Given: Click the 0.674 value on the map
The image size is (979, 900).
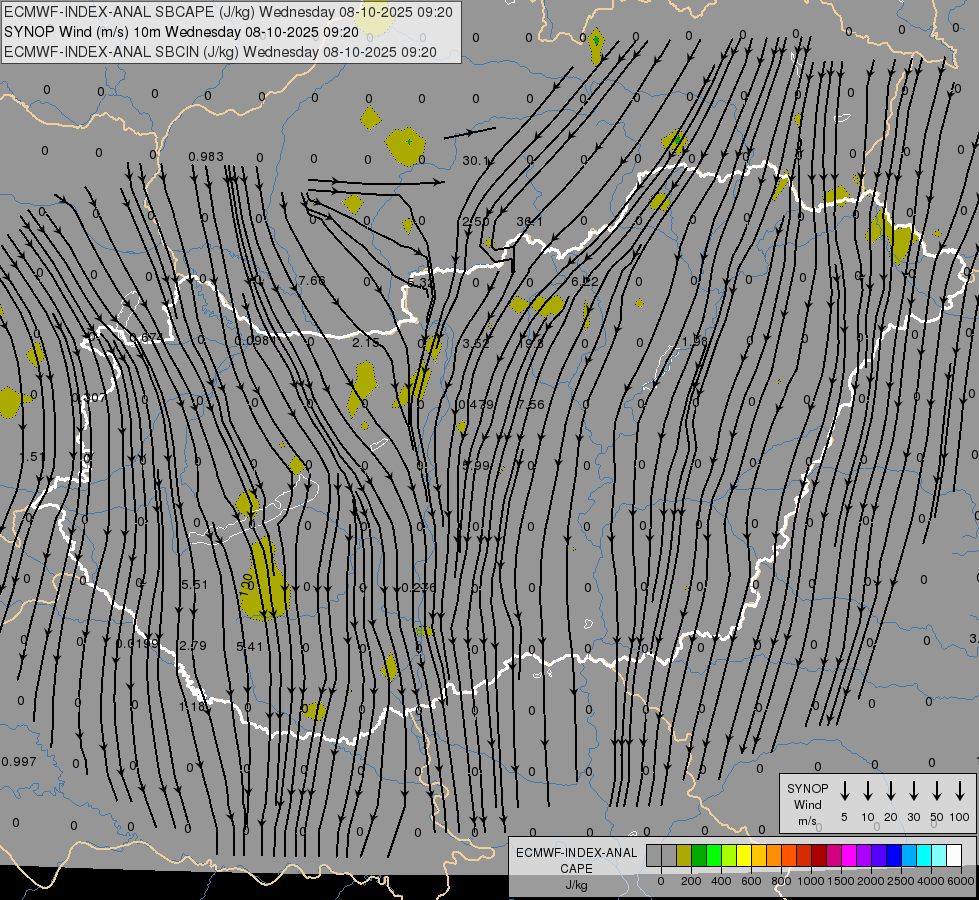Looking at the screenshot, I should coord(146,338).
